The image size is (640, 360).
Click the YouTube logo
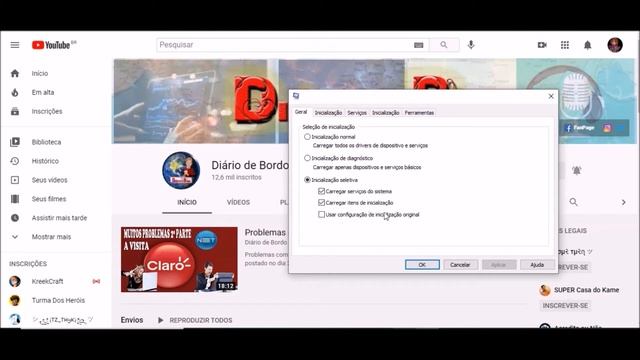click(51, 45)
